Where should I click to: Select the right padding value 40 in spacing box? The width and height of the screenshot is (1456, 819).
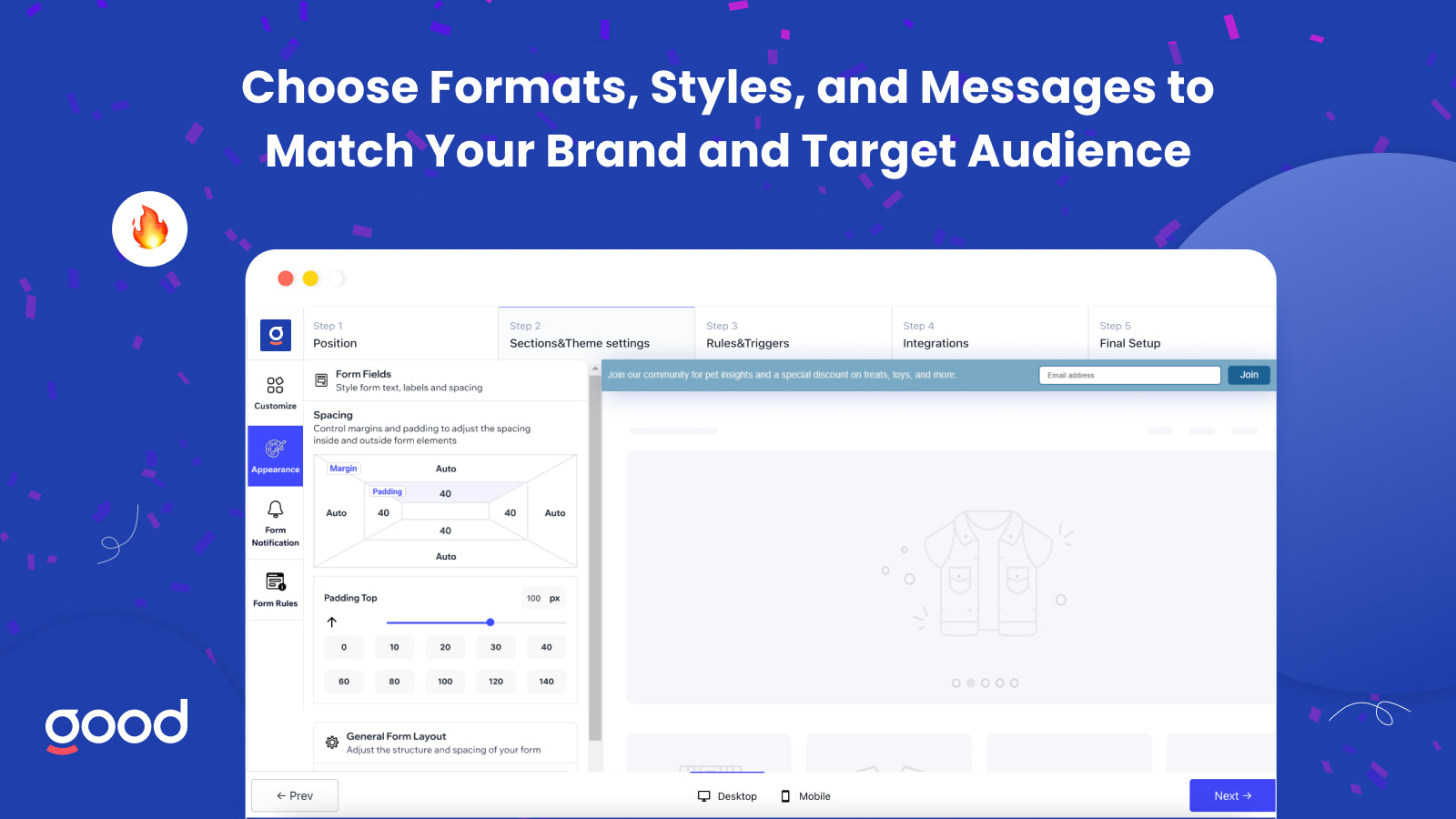coord(510,512)
